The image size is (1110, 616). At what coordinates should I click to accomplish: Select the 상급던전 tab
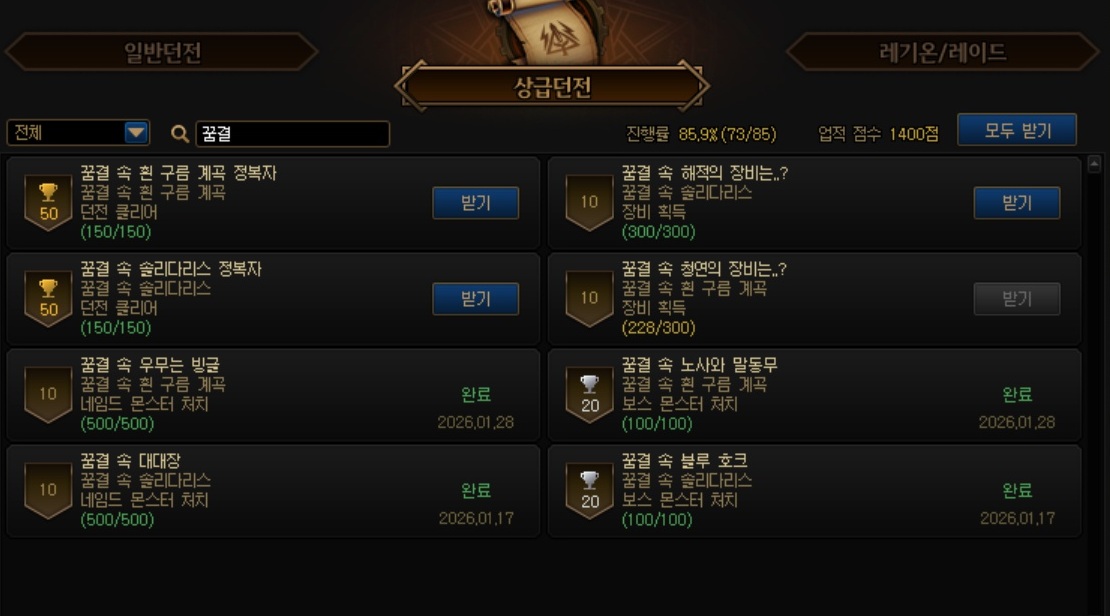pyautogui.click(x=552, y=87)
